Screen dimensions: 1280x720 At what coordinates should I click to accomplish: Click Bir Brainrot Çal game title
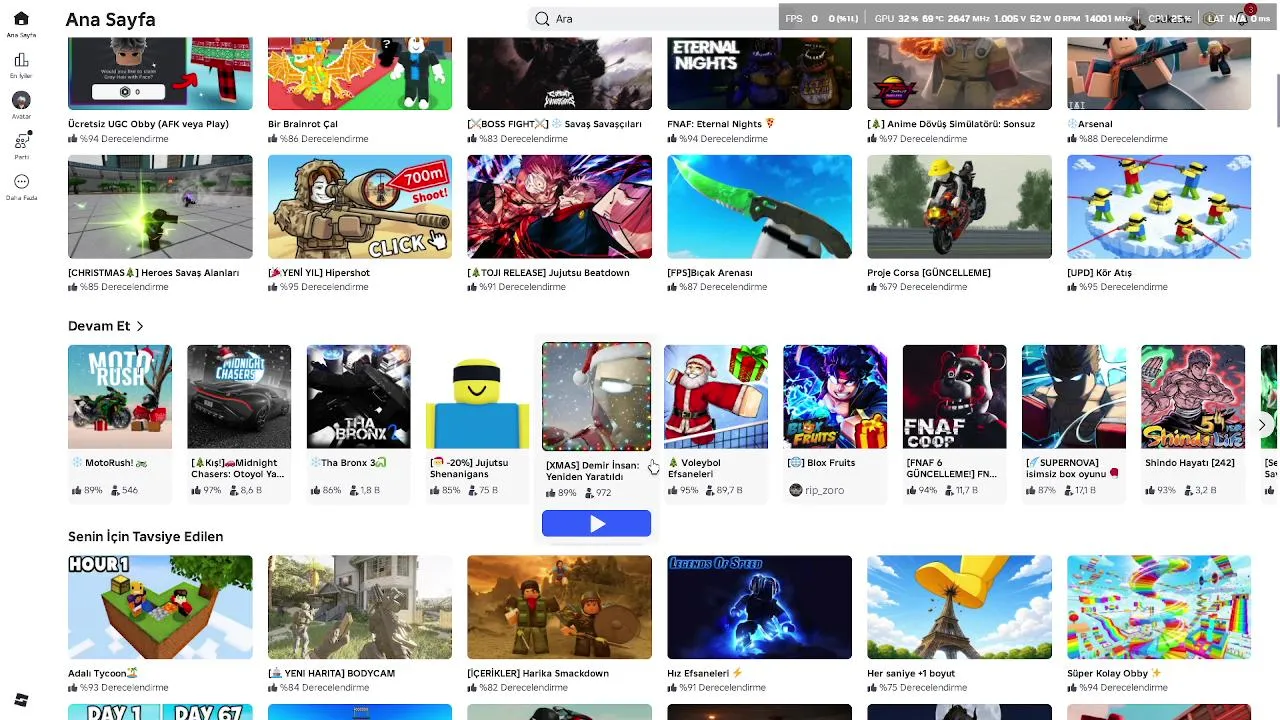coord(303,124)
